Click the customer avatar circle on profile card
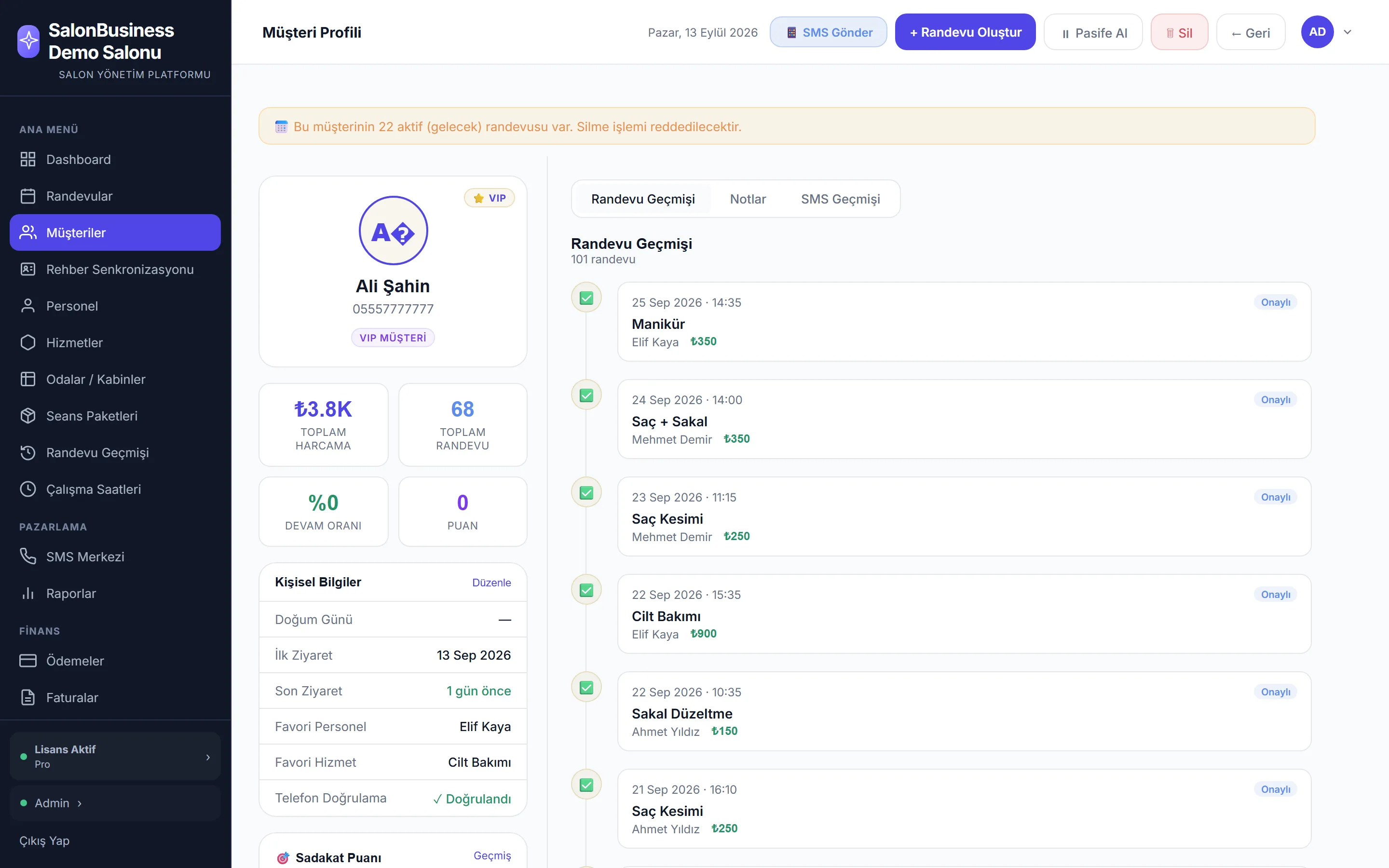 click(393, 231)
